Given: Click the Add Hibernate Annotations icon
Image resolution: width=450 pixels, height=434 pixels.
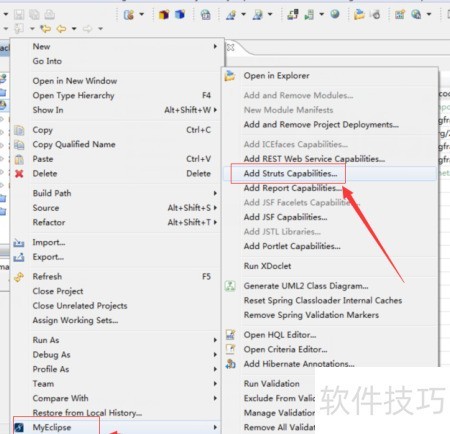Looking at the screenshot, I should click(x=230, y=364).
